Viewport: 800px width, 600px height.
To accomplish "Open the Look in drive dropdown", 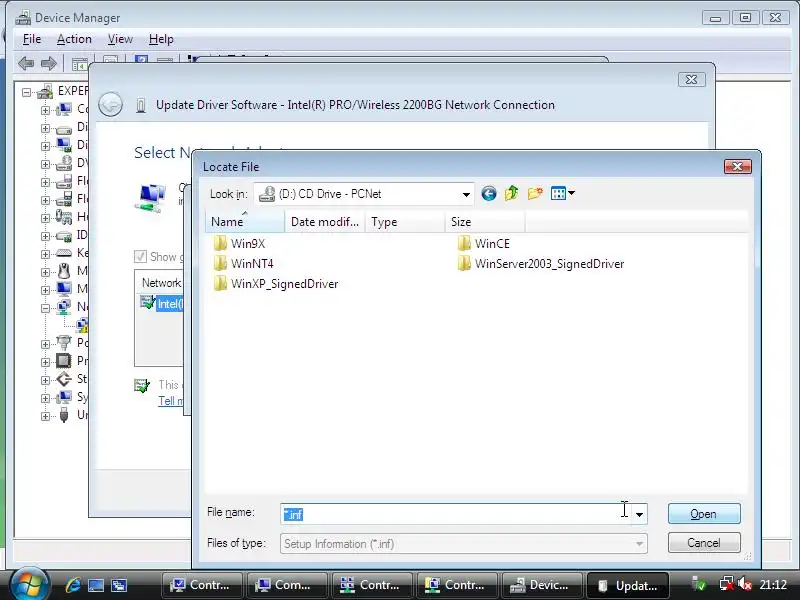I will (466, 194).
